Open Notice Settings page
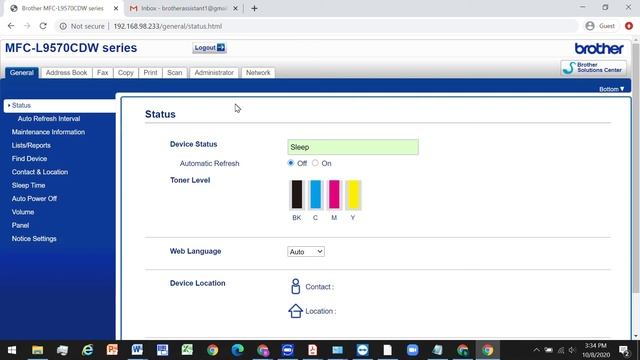The image size is (640, 360). point(34,239)
